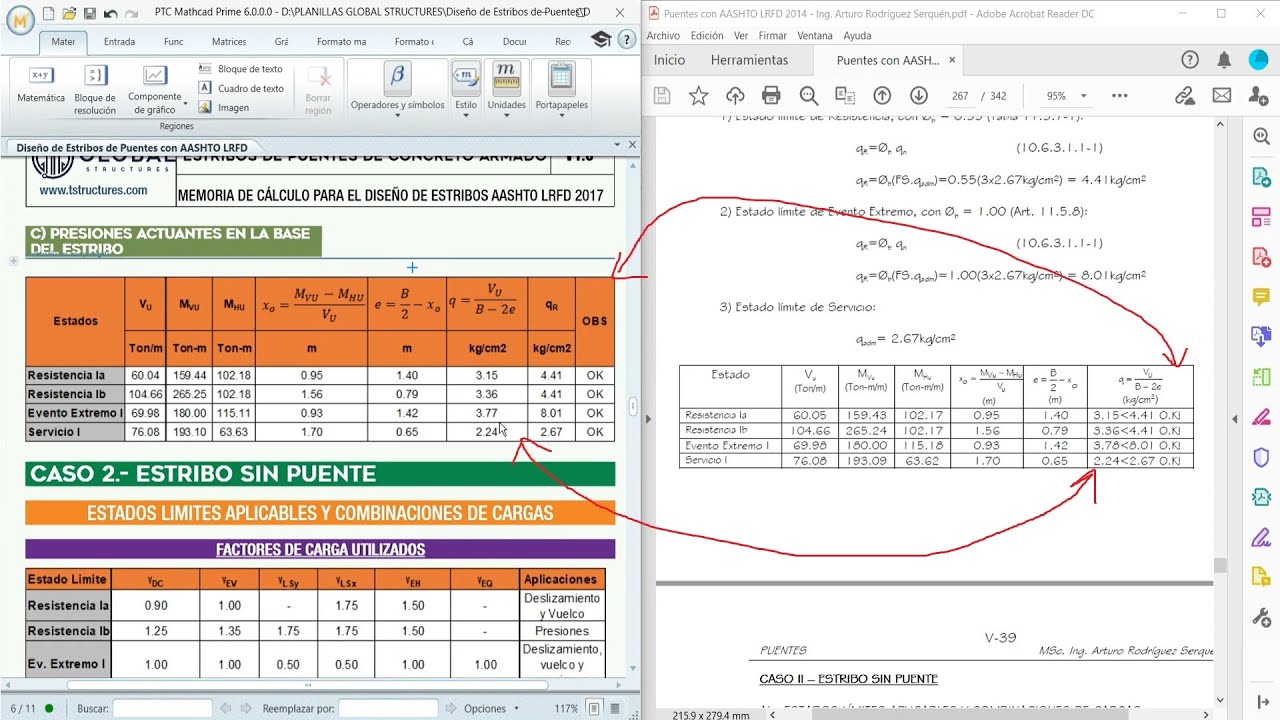Open Acrobat notifications bell
1280x720 pixels.
click(x=1224, y=60)
